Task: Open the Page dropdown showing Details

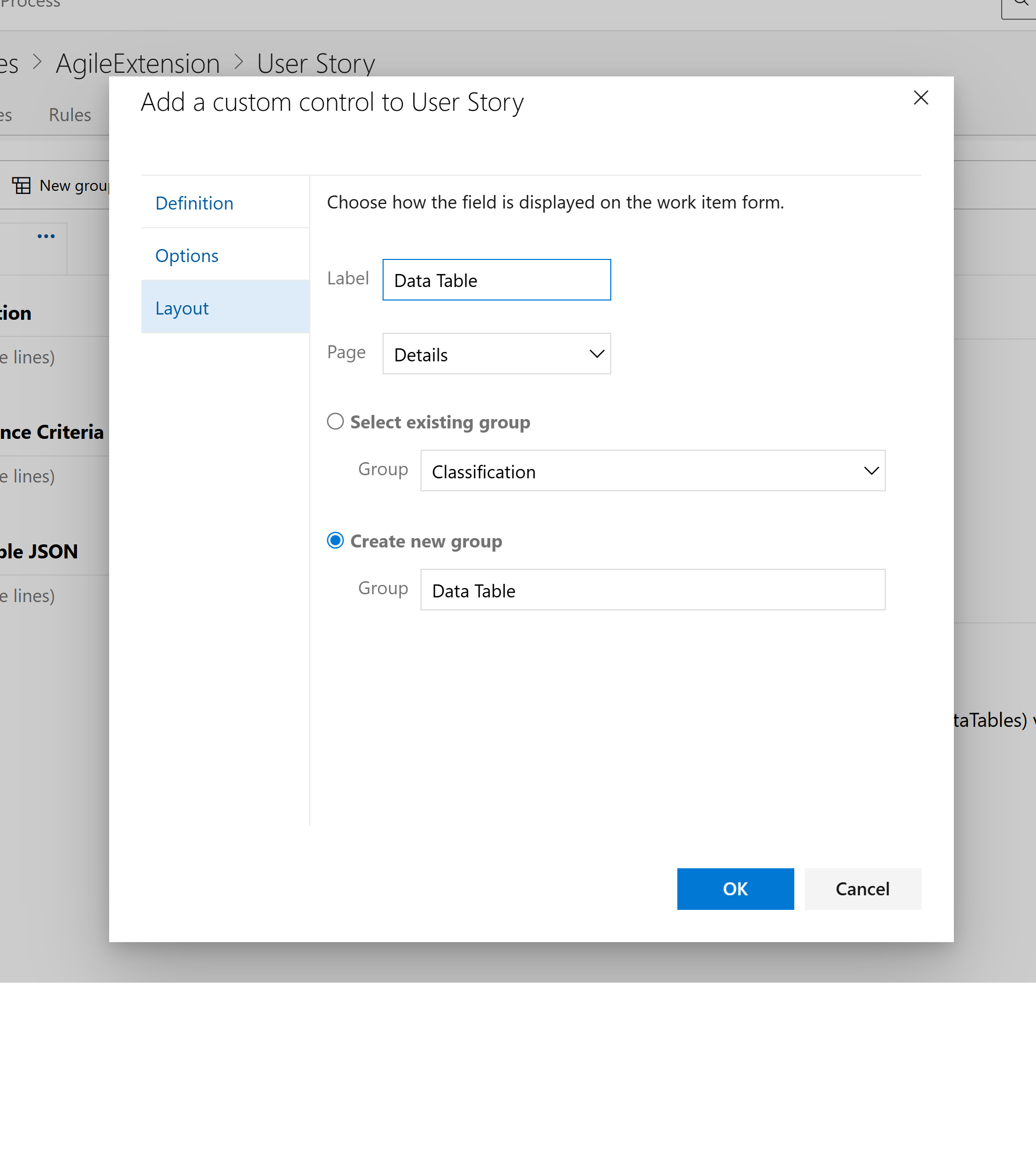Action: coord(496,354)
